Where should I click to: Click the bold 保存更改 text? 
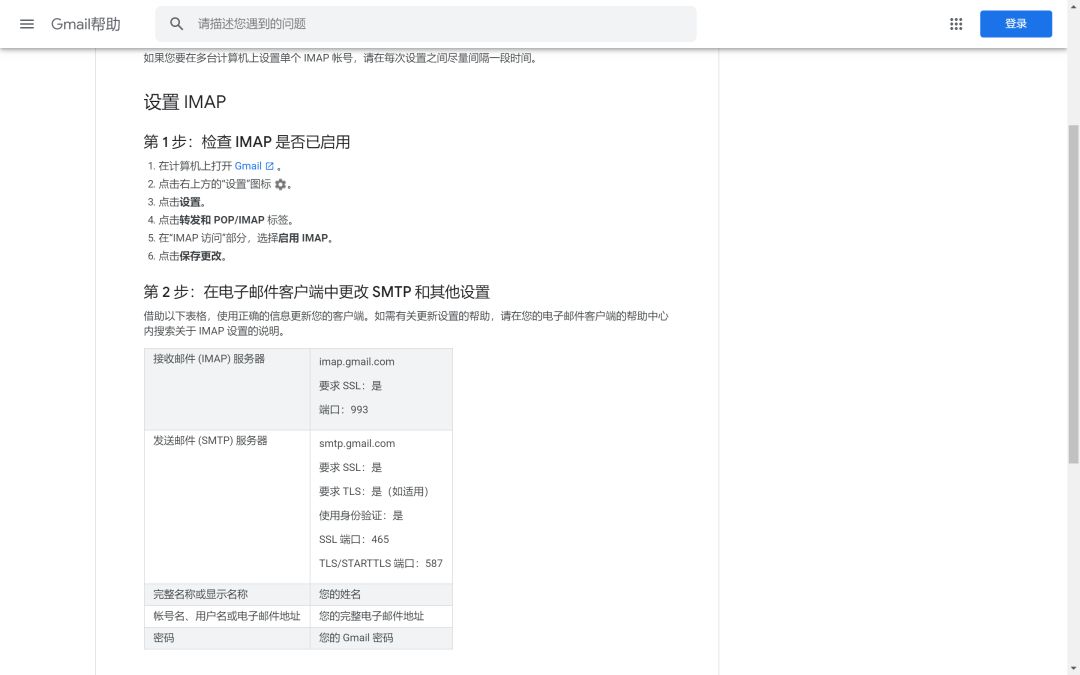(x=202, y=256)
